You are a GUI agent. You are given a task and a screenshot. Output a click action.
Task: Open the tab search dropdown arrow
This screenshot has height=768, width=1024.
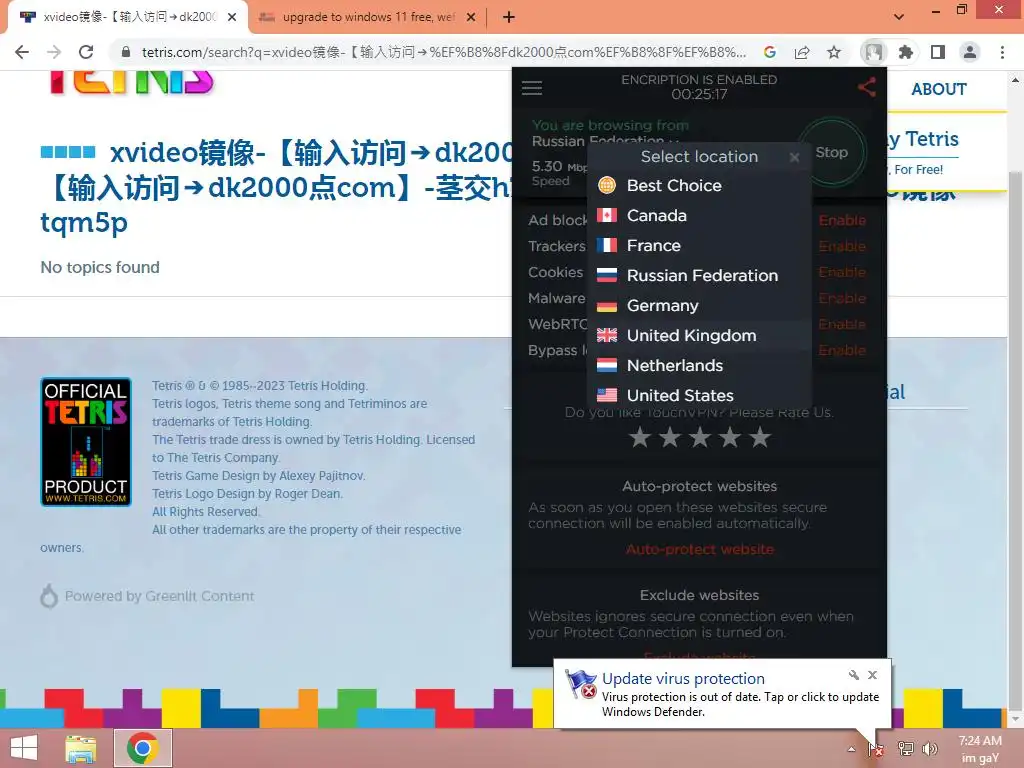tap(899, 17)
